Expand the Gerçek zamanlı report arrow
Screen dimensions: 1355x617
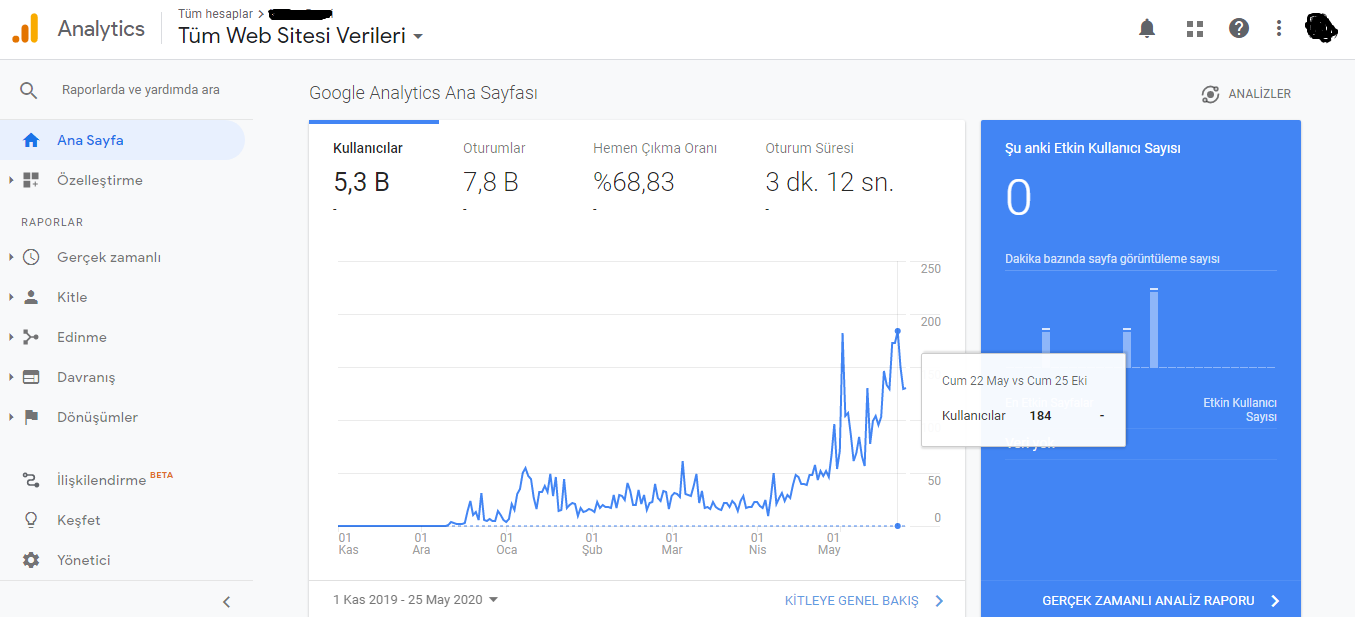pyautogui.click(x=11, y=257)
